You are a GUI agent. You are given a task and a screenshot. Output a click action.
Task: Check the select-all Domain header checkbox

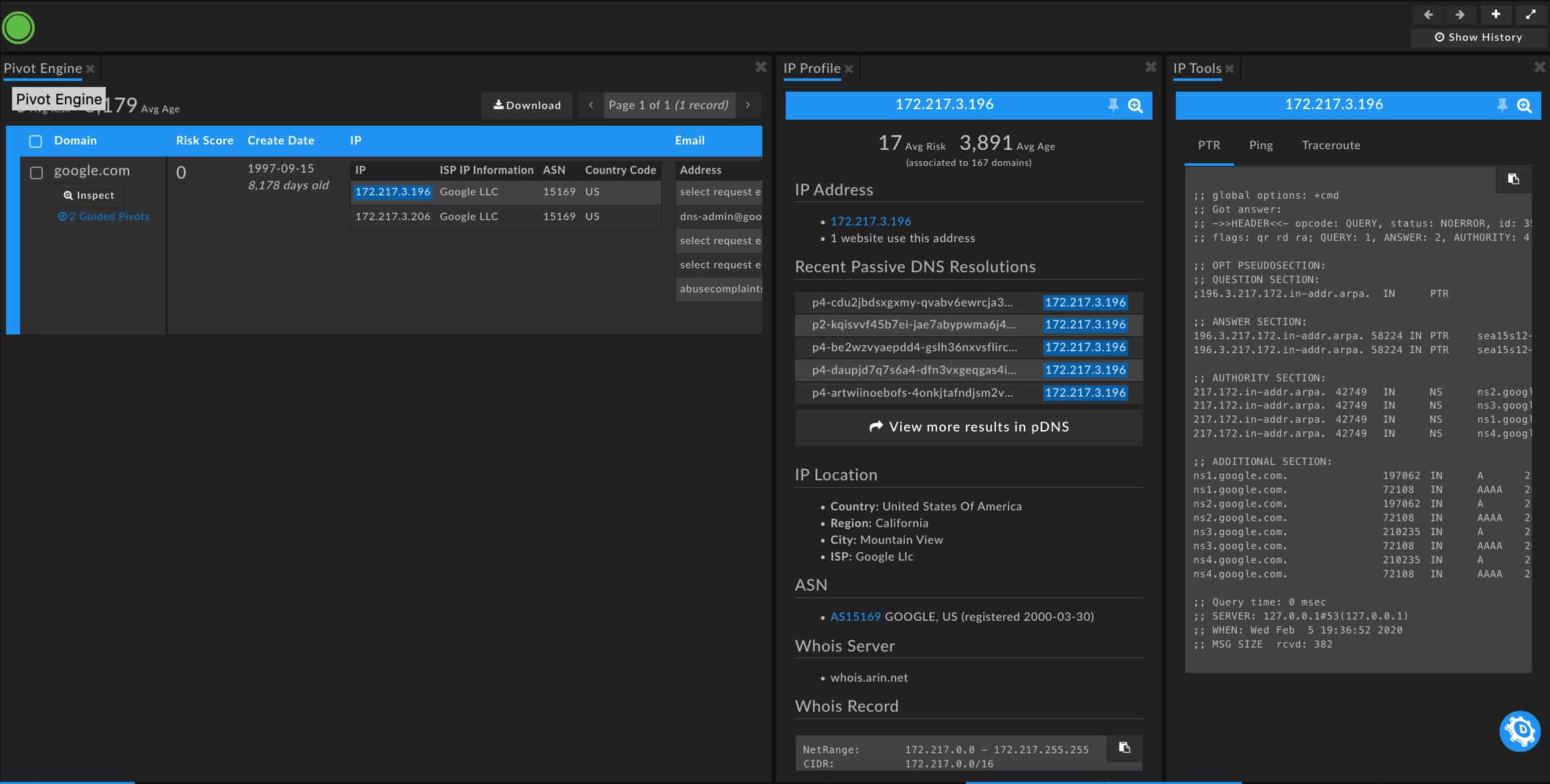[36, 141]
